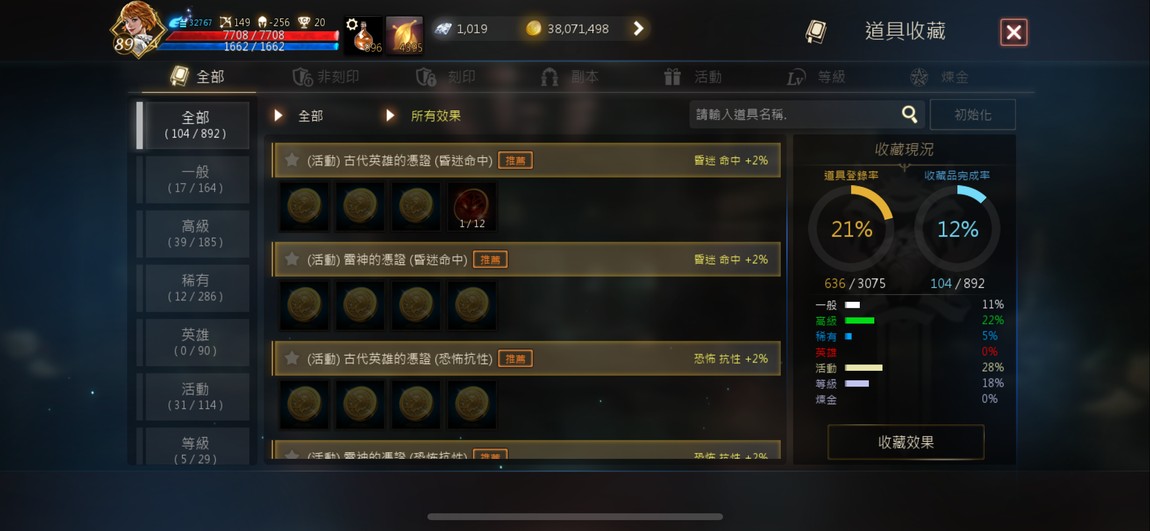Favorite the 古代英雄的憑證 (昏迷命中) collection star

[292, 160]
